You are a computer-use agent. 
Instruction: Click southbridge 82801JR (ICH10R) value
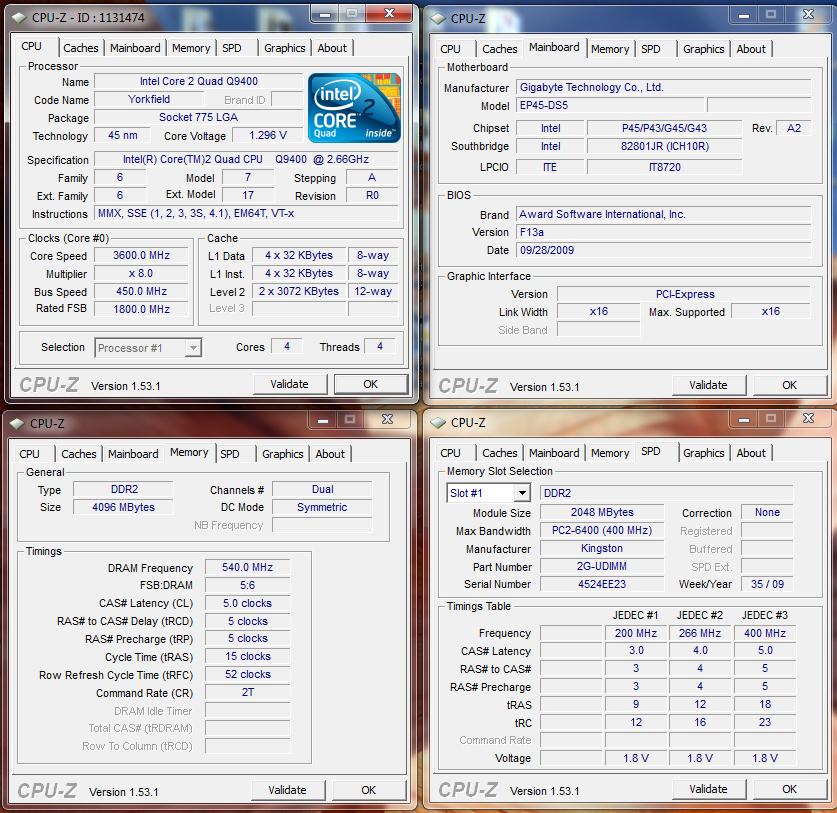tap(665, 146)
